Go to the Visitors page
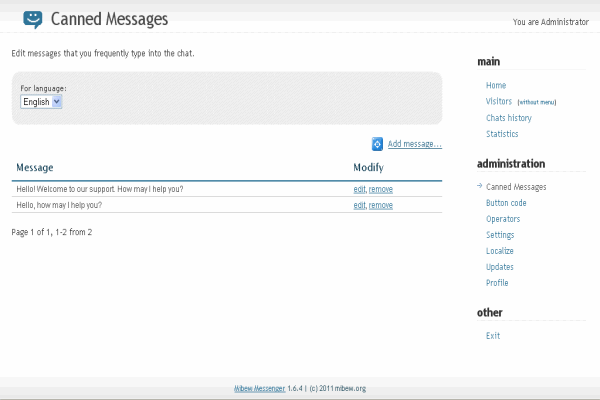 pos(499,101)
